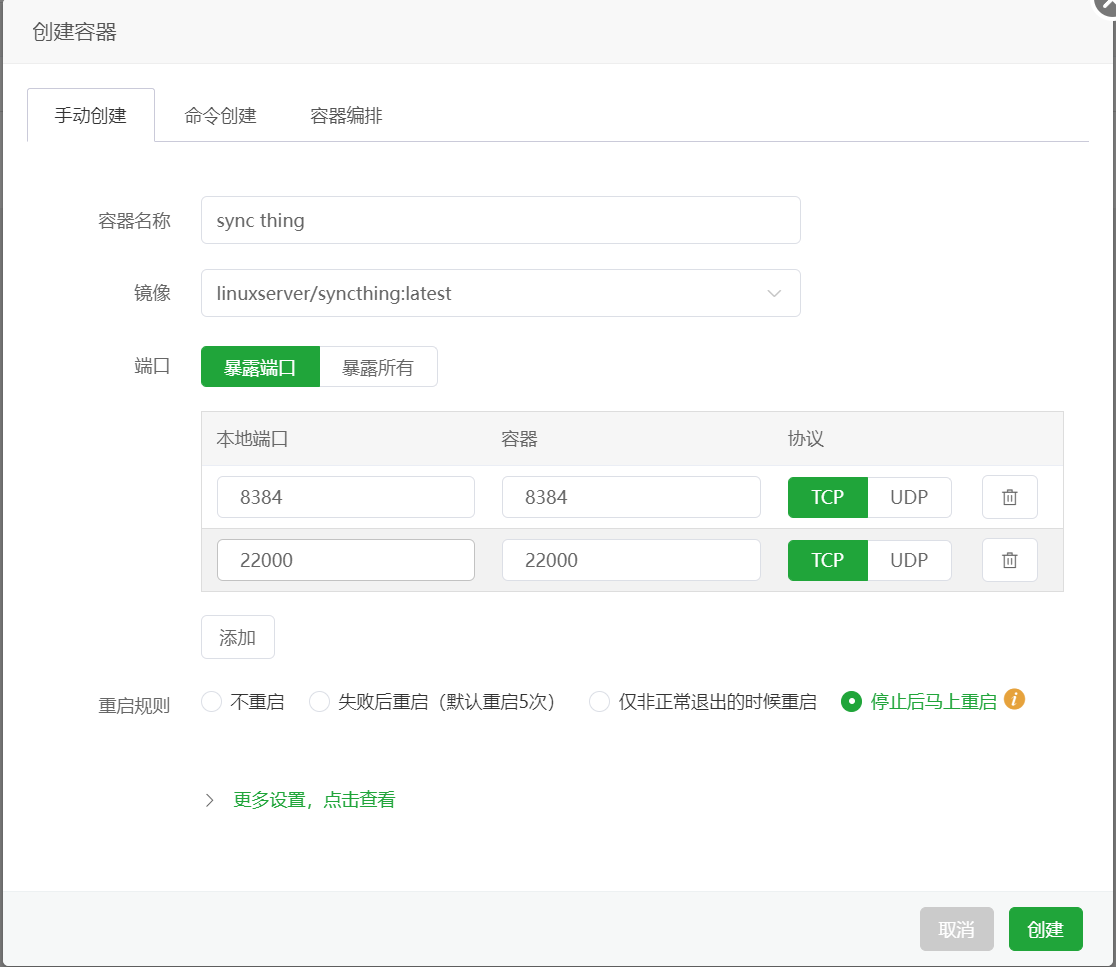This screenshot has width=1116, height=967.
Task: Switch to the 容器编排 tab
Action: (x=346, y=115)
